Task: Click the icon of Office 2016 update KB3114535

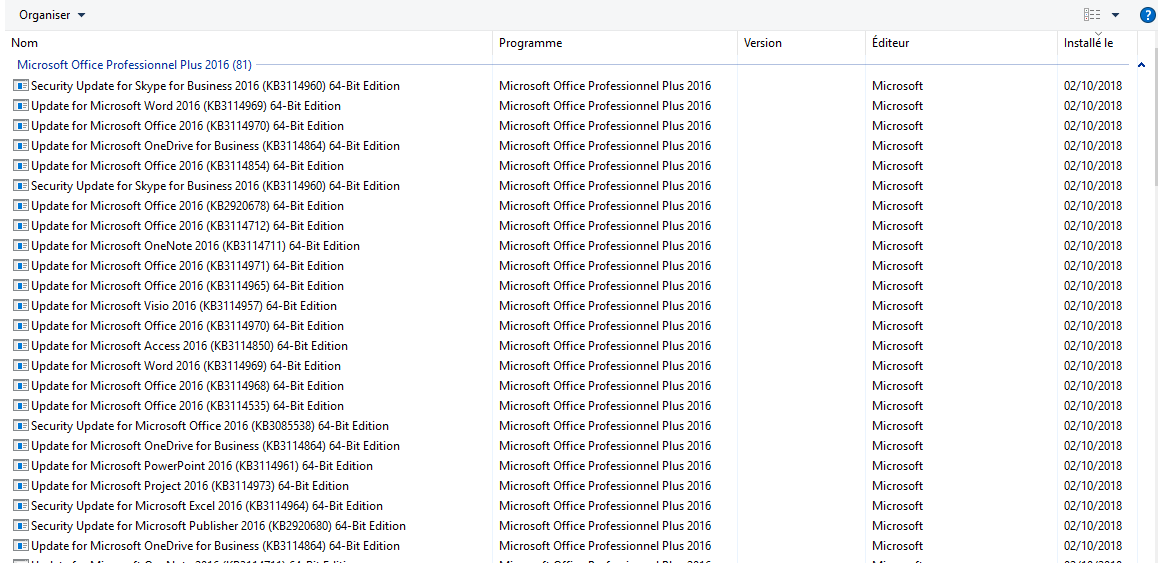Action: [x=21, y=406]
